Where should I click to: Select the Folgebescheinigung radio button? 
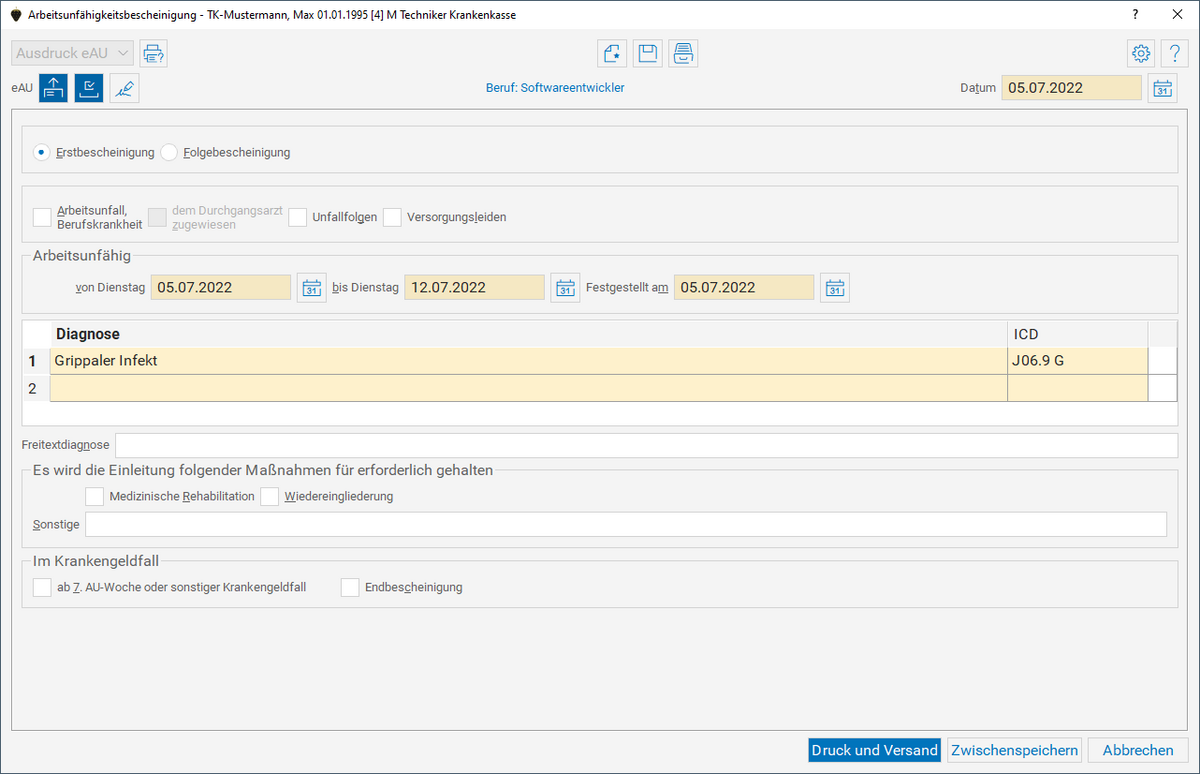click(169, 152)
